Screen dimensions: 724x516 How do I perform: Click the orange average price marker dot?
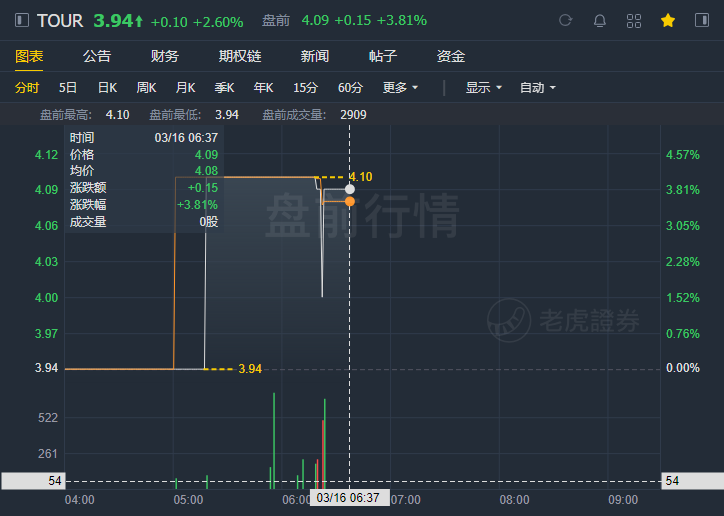pos(350,201)
